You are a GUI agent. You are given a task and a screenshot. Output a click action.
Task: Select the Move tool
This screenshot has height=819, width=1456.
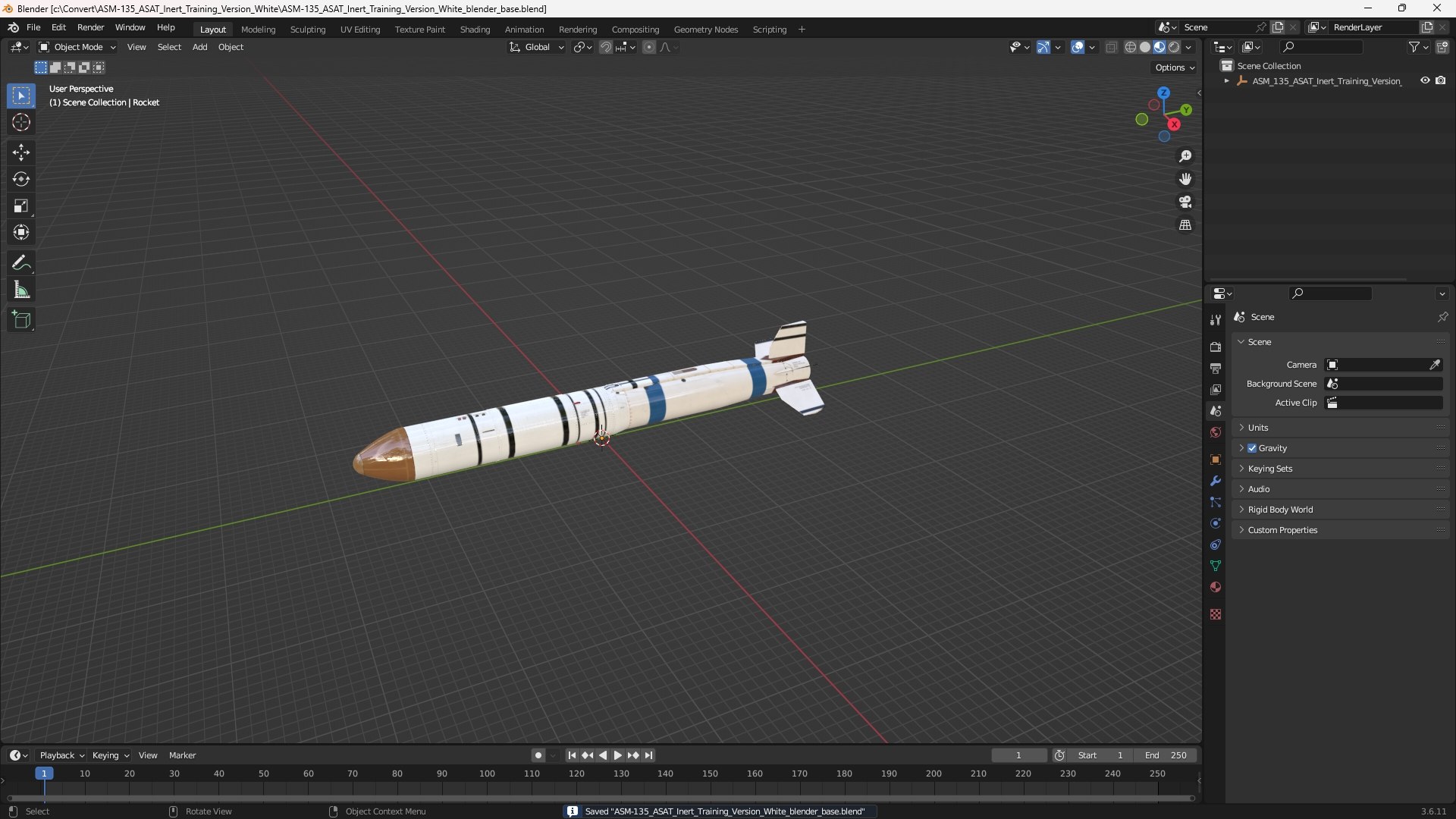[x=21, y=152]
